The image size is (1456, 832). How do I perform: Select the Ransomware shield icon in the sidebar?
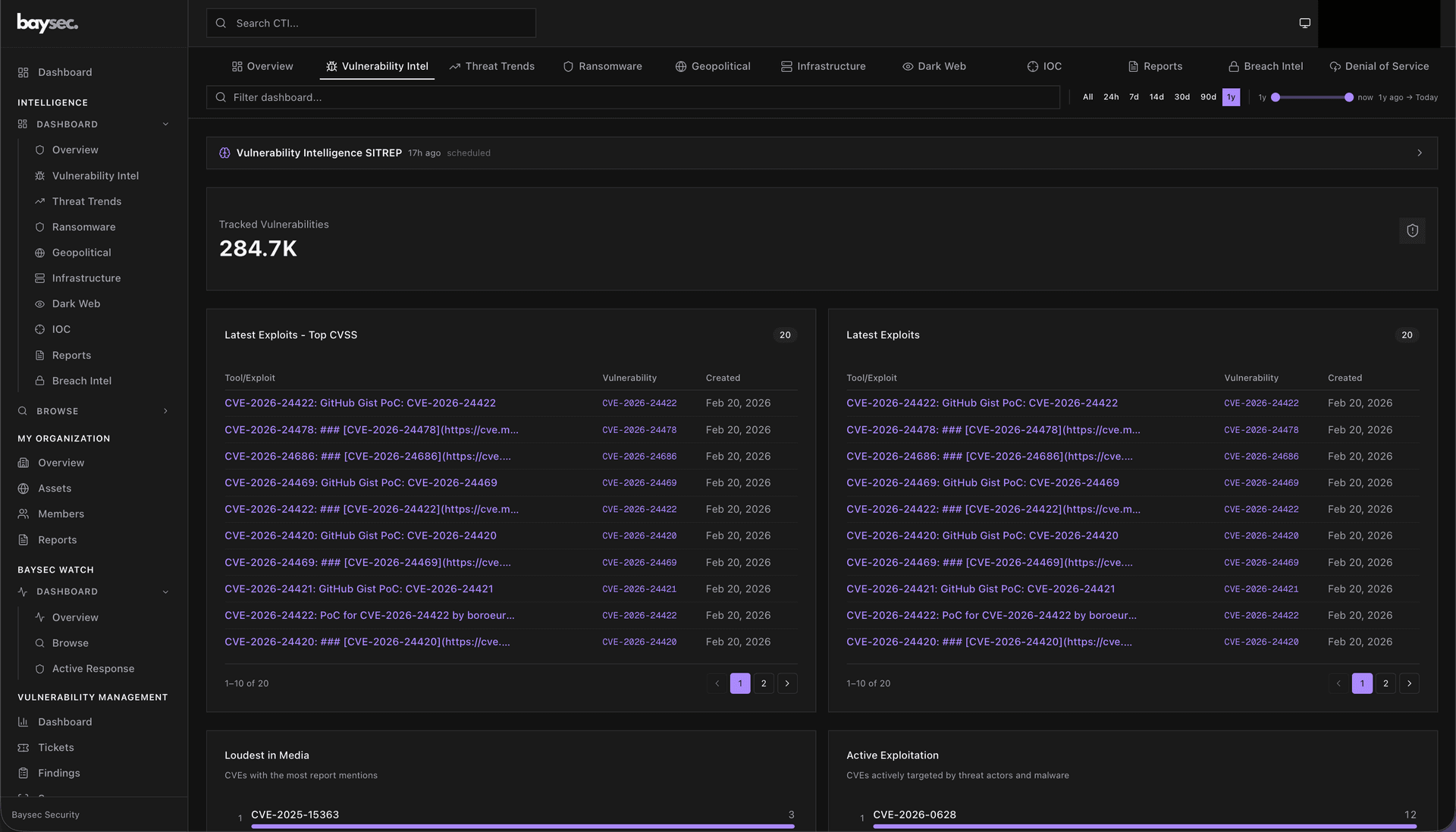40,227
